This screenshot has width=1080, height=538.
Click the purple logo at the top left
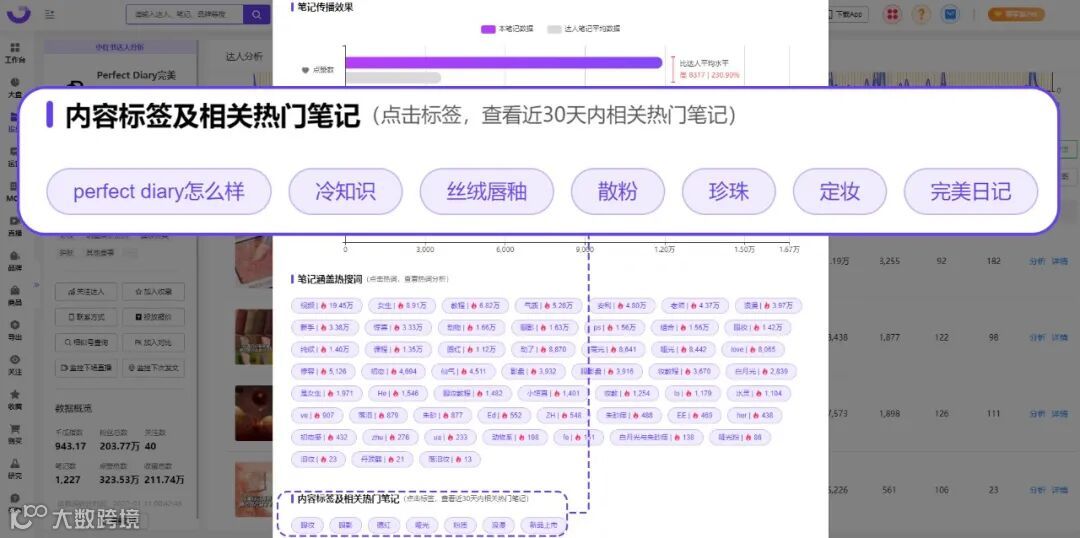point(19,13)
